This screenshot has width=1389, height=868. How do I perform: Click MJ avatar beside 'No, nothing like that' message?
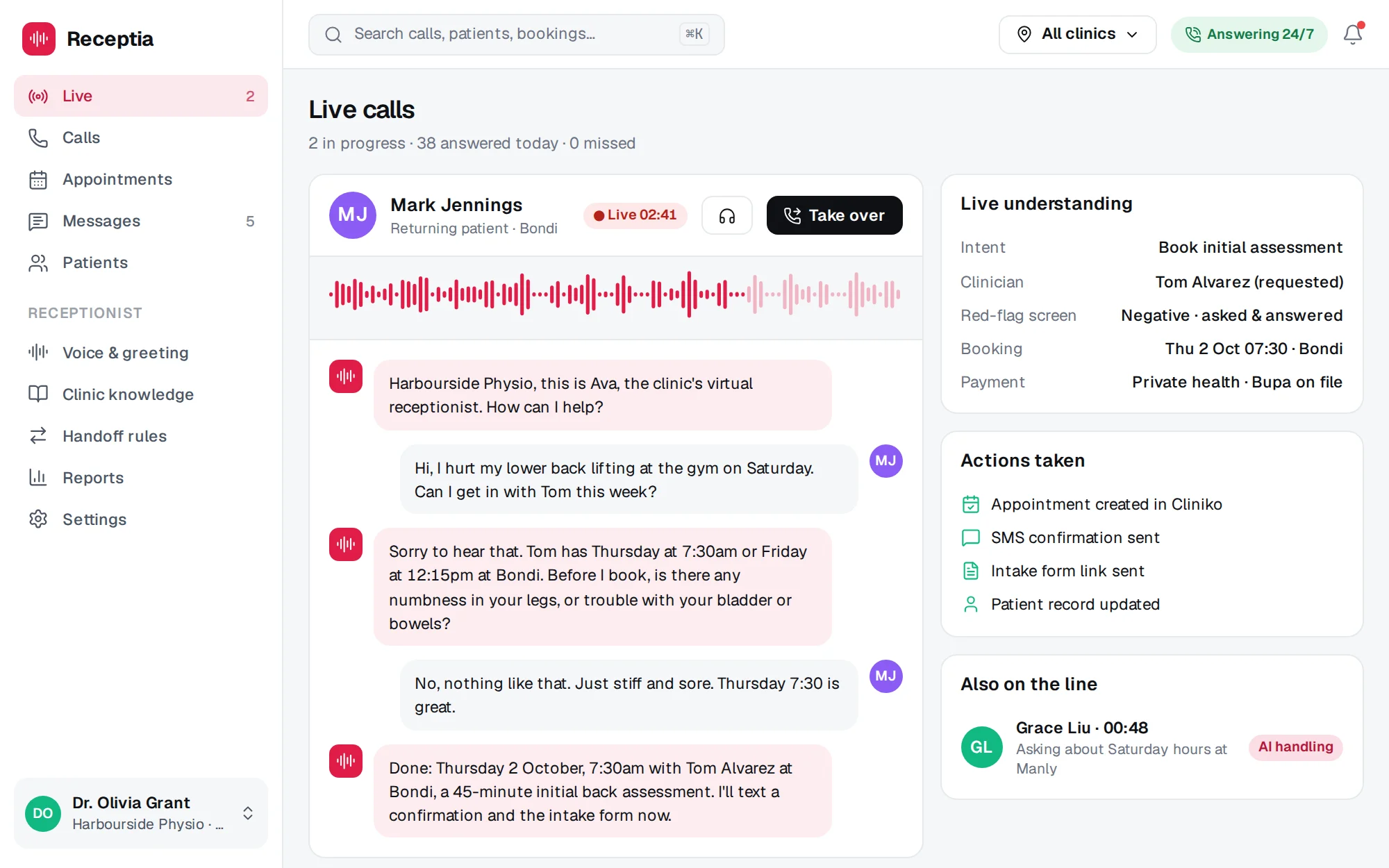click(885, 676)
